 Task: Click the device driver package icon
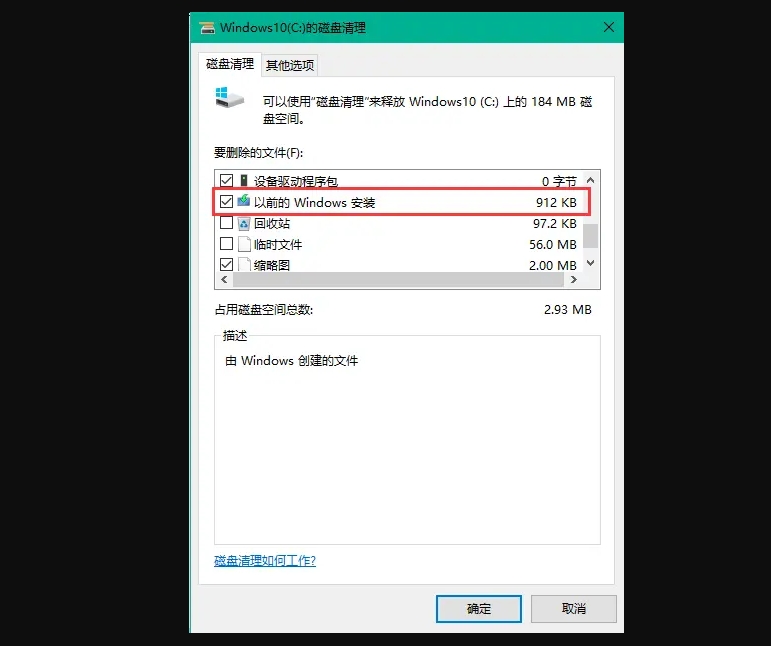click(244, 180)
